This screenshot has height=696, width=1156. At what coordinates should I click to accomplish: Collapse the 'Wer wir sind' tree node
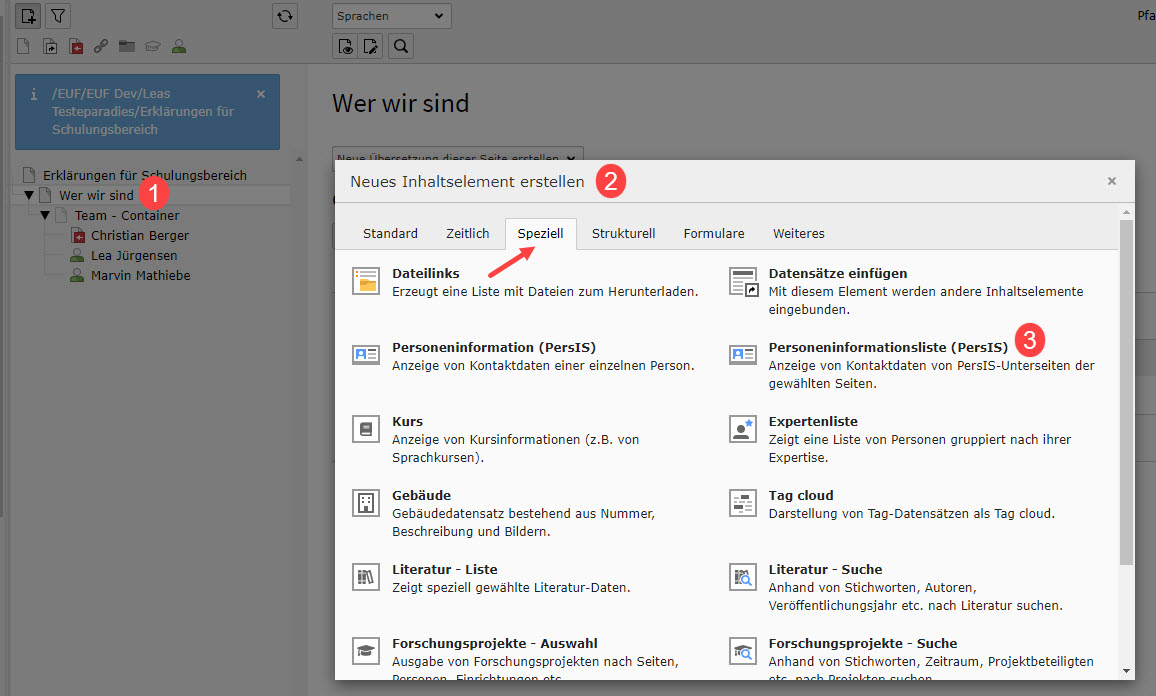[29, 196]
